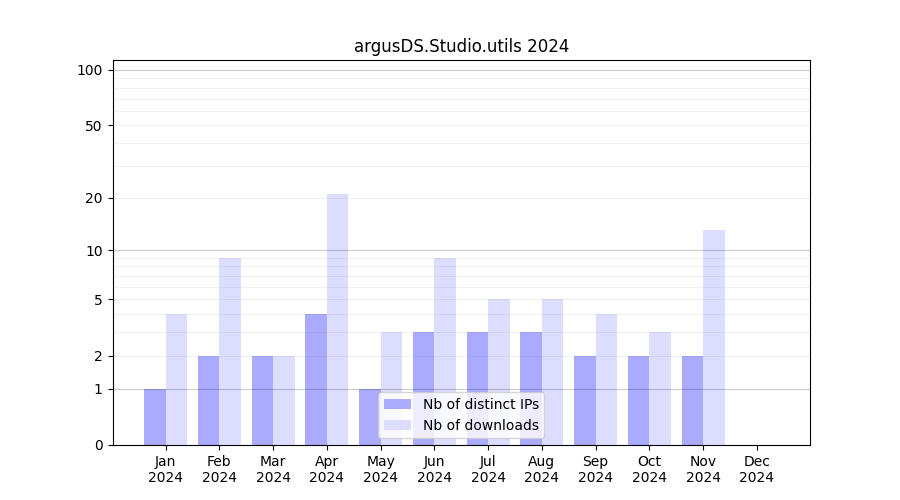Click the 'Dec 2024' x-axis label

(757, 469)
